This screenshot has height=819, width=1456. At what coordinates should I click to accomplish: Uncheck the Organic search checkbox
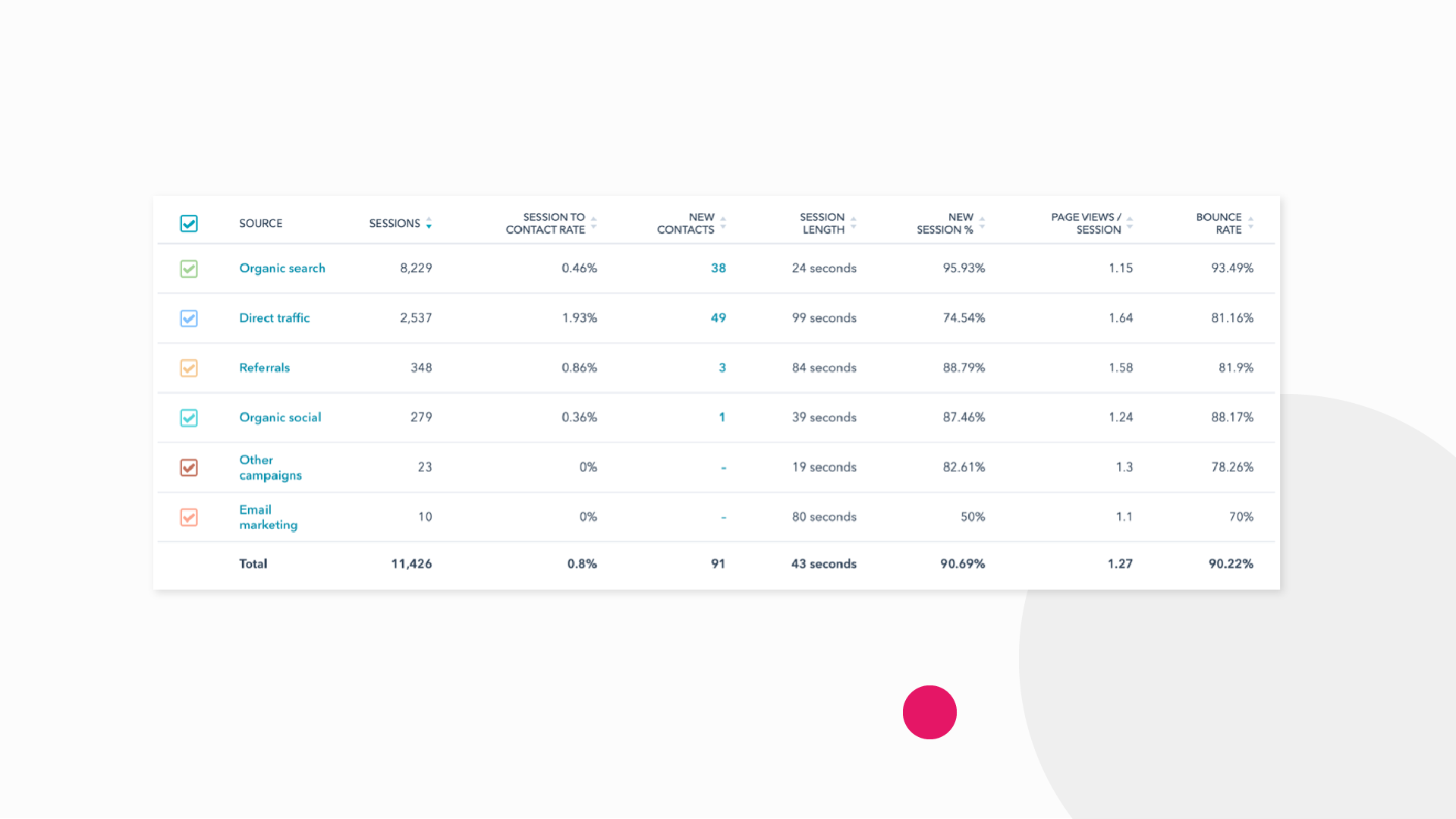tap(189, 269)
